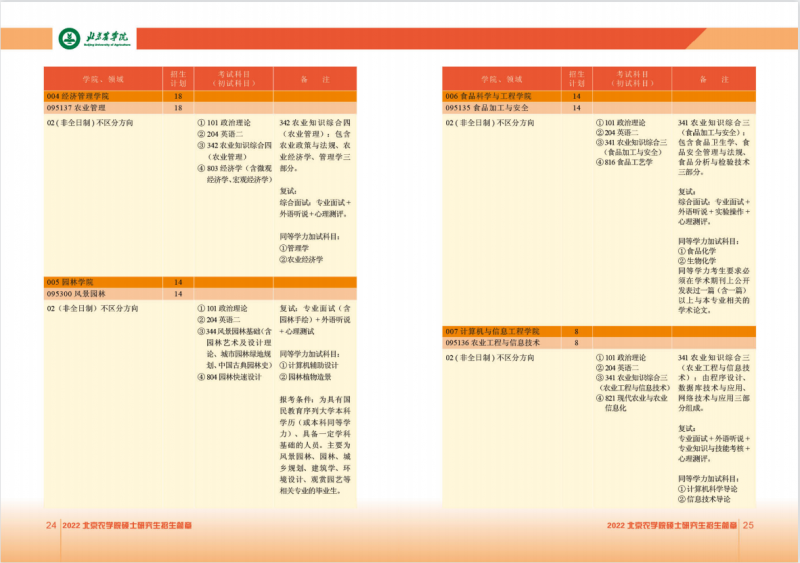Click 804 园林快速设计 exam subject
The image size is (800, 563).
coord(230,377)
